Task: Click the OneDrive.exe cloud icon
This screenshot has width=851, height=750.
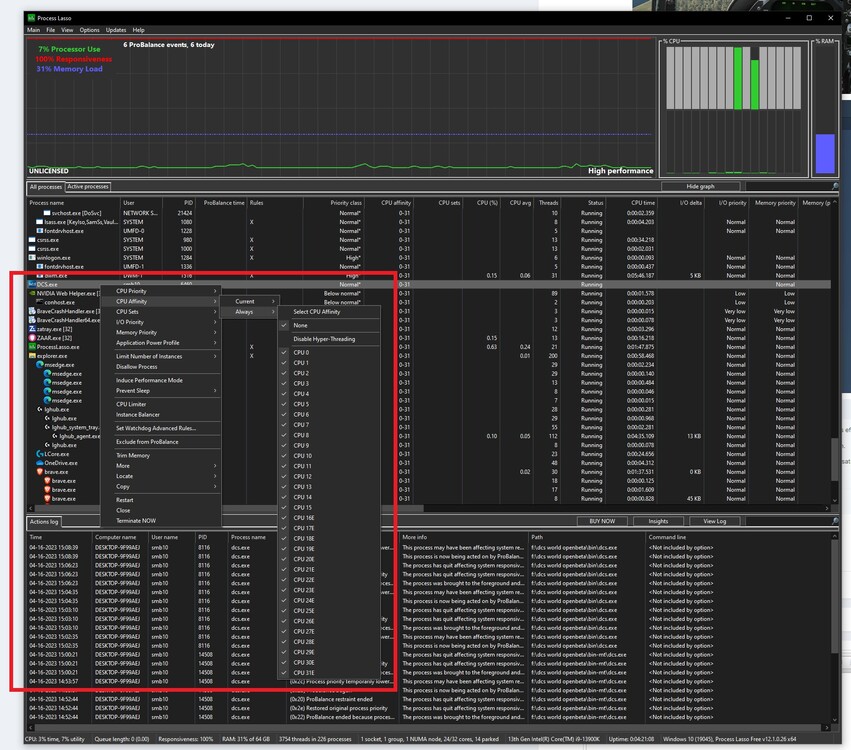Action: coord(38,463)
